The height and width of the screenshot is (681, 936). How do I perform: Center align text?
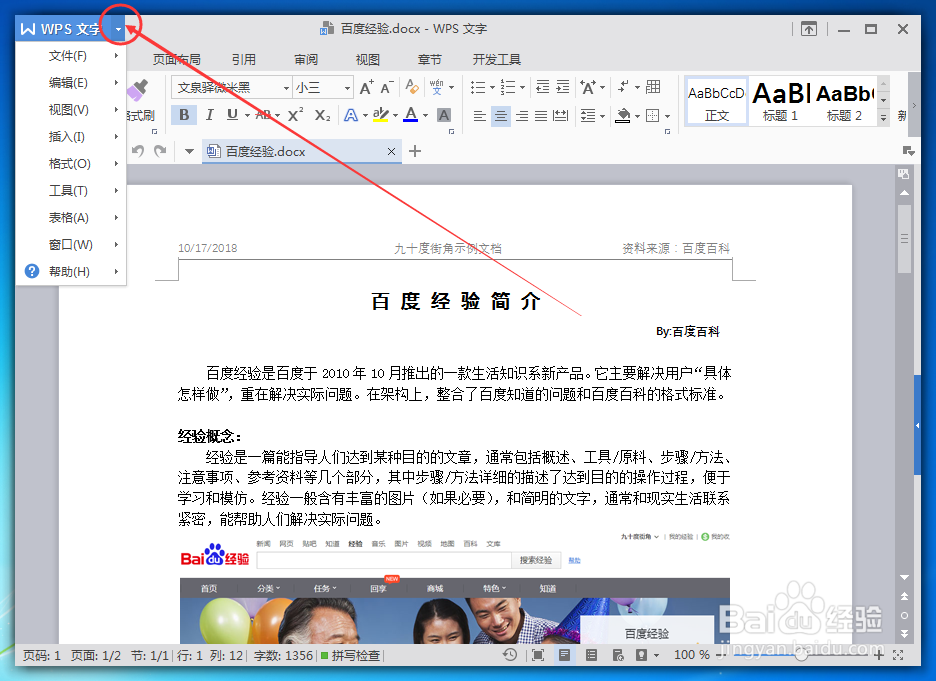tap(501, 115)
